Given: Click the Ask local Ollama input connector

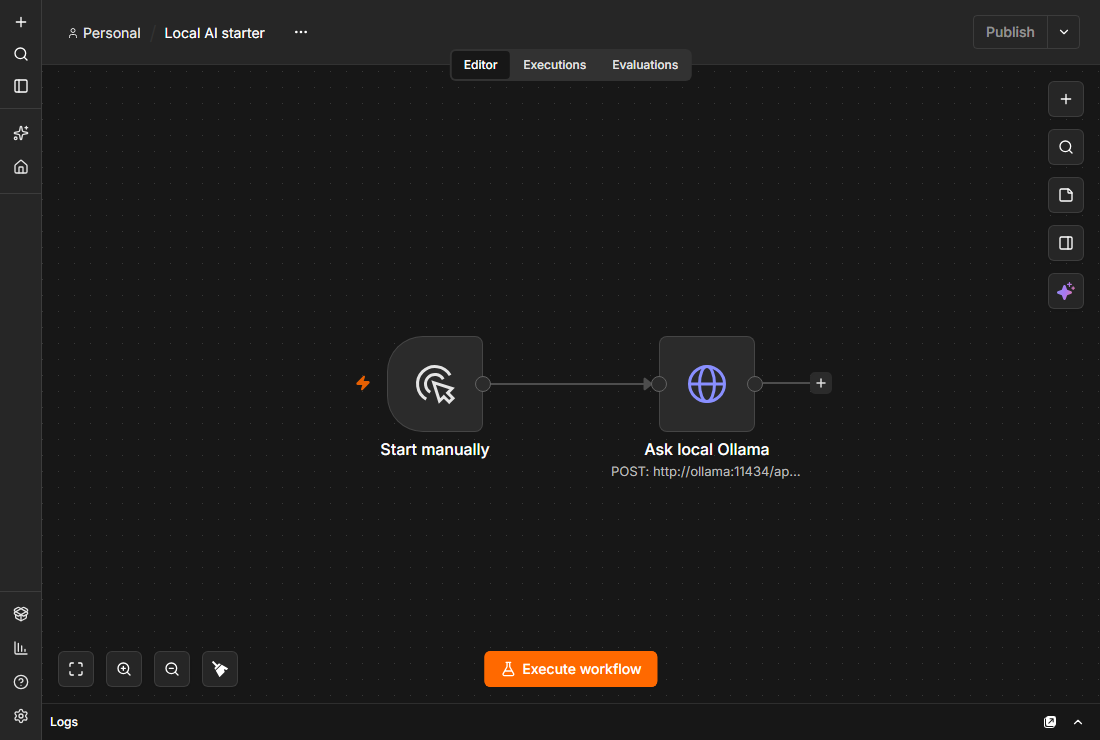Looking at the screenshot, I should 659,384.
